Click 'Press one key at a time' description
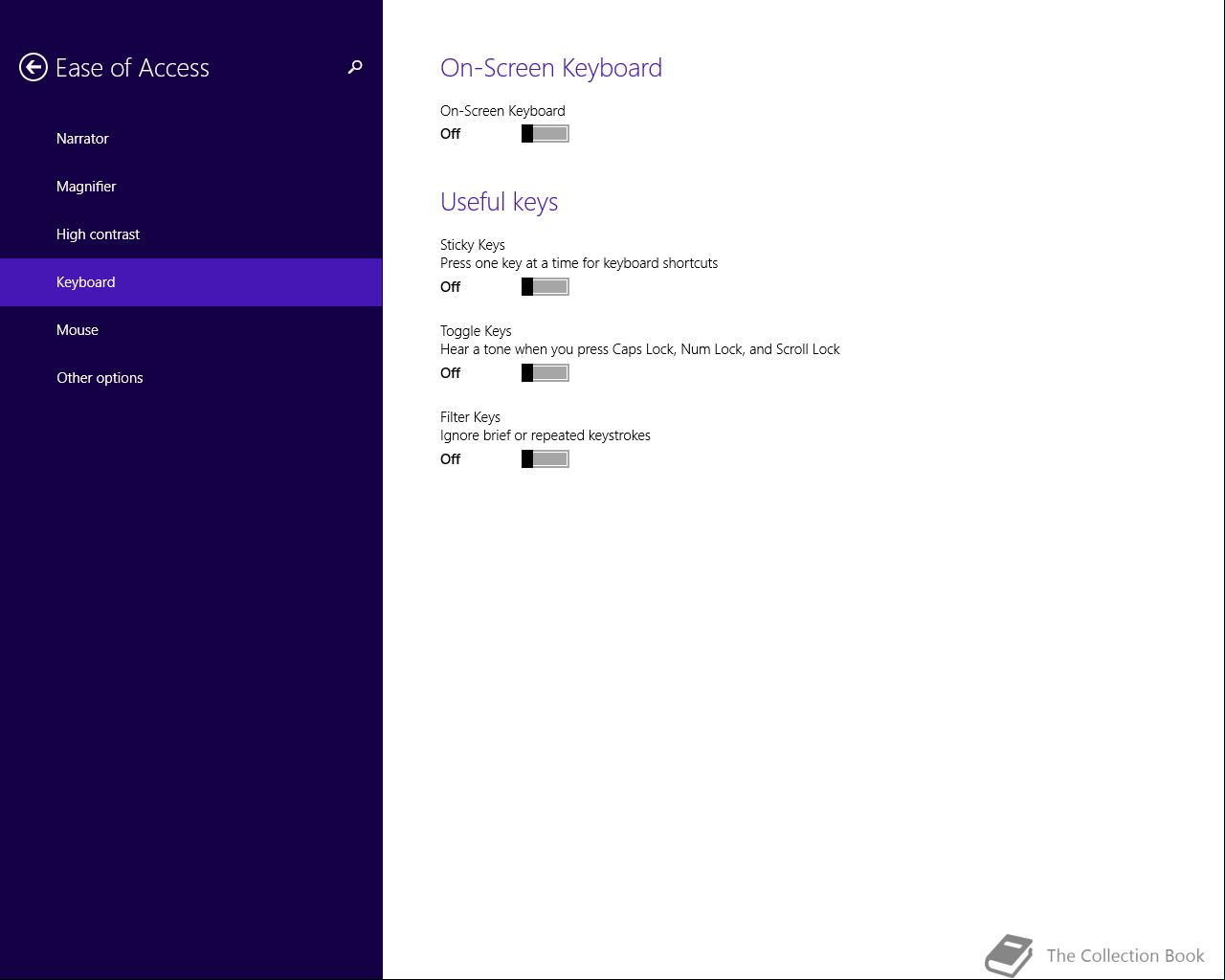 pyautogui.click(x=579, y=263)
